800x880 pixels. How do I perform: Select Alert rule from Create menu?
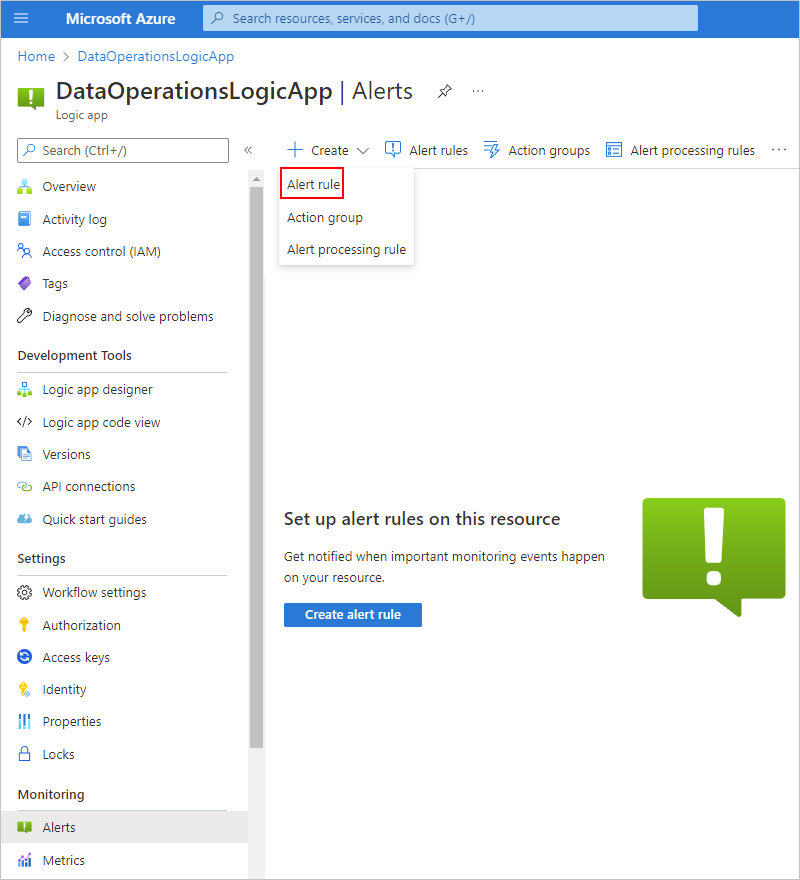tap(313, 184)
